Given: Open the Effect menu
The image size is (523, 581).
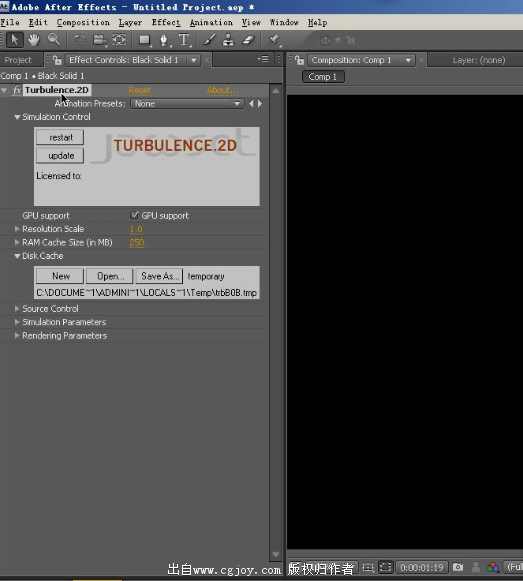Looking at the screenshot, I should (166, 22).
